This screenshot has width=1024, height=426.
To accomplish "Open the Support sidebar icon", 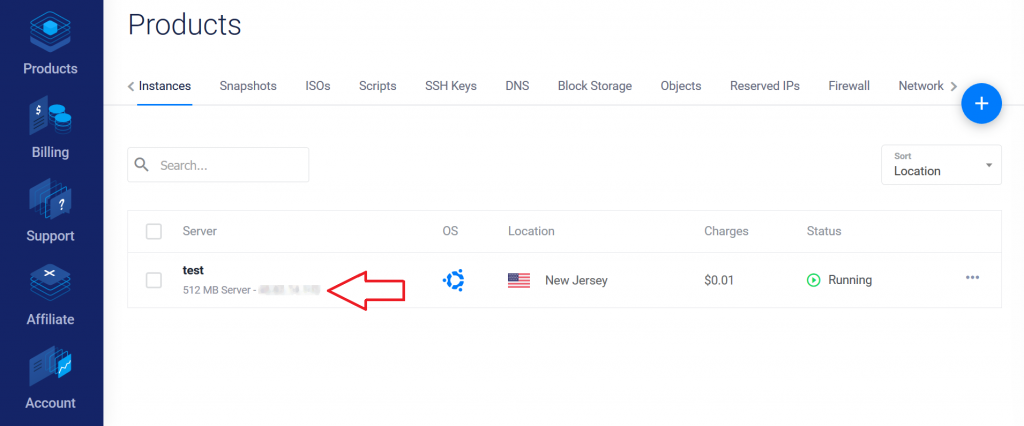I will coord(50,203).
